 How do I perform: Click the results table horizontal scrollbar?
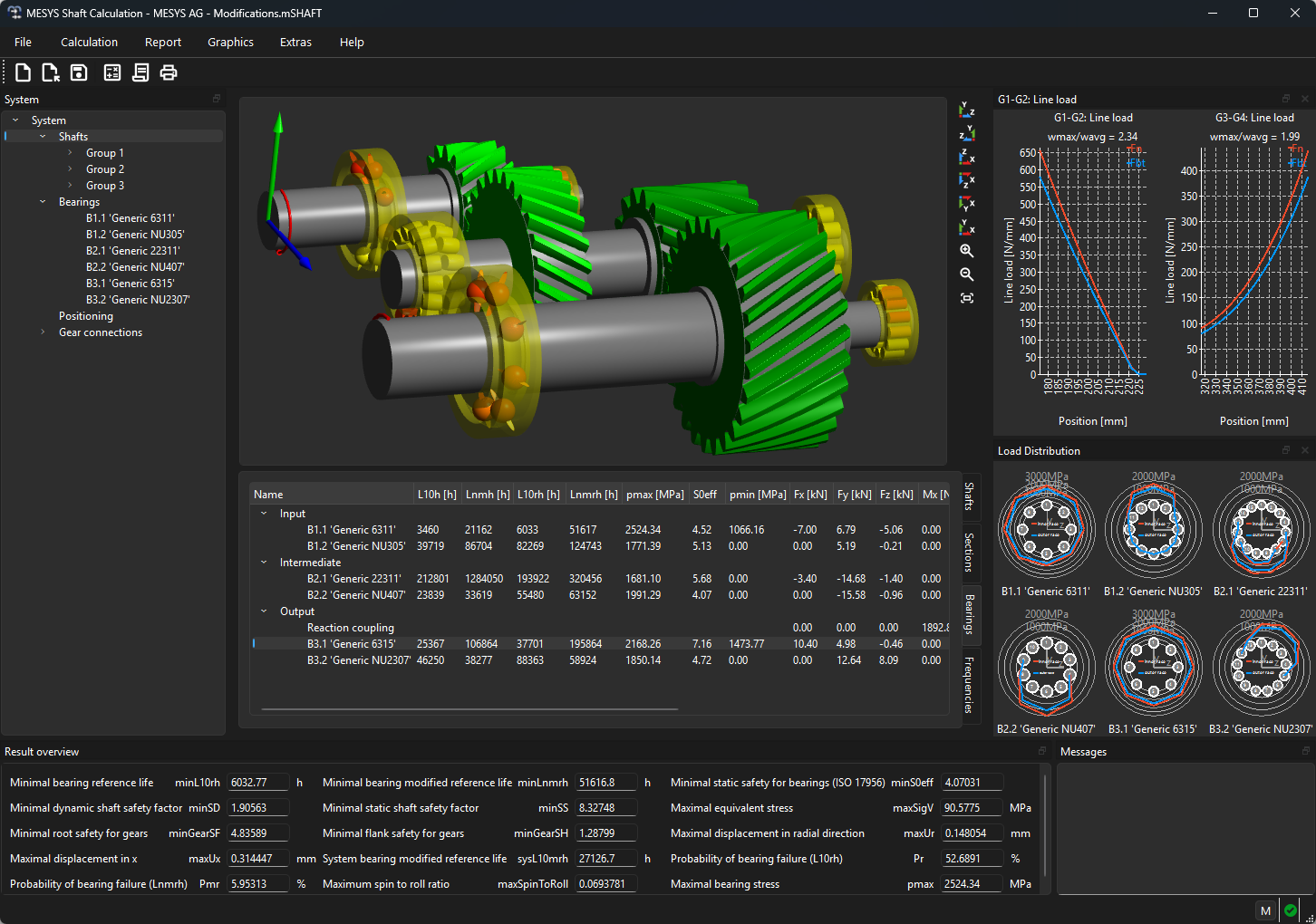tap(469, 709)
